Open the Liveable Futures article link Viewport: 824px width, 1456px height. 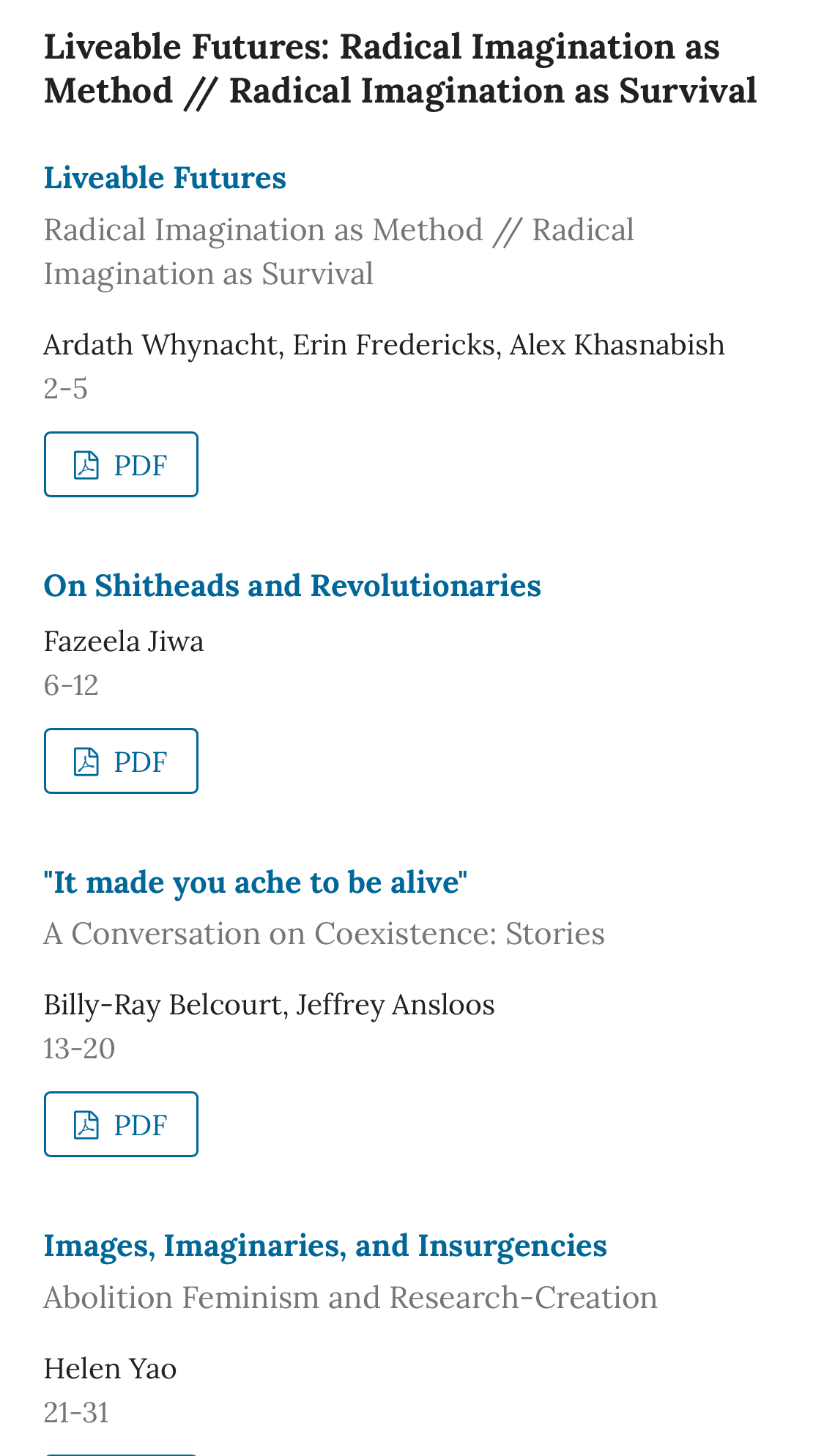(165, 178)
